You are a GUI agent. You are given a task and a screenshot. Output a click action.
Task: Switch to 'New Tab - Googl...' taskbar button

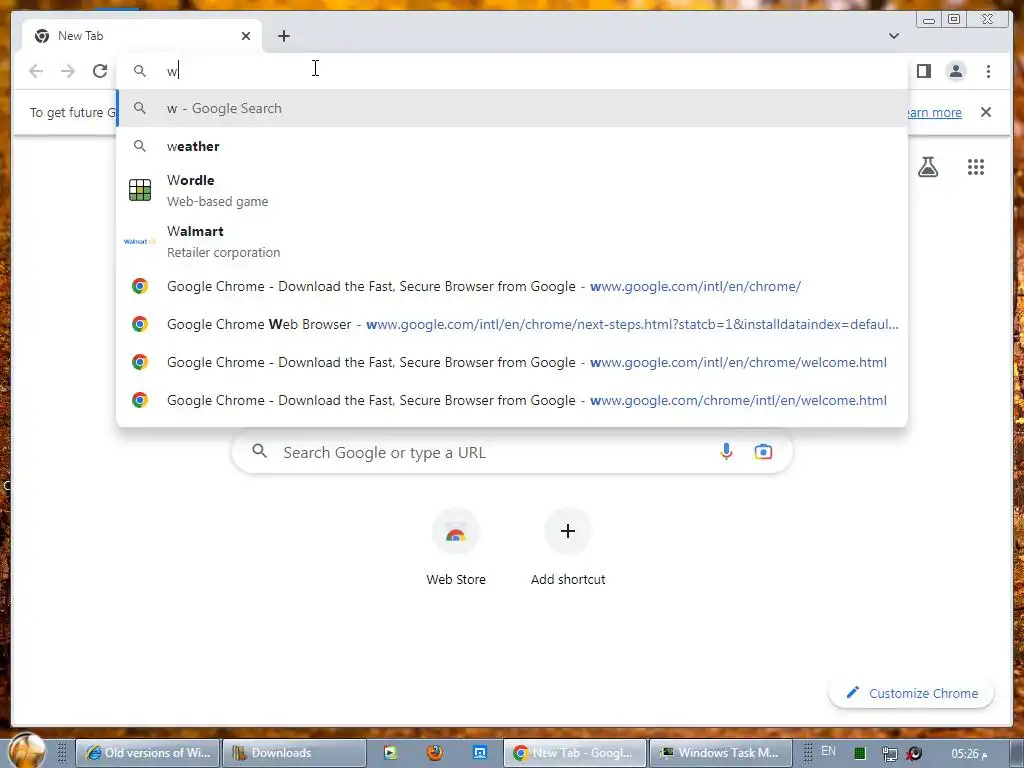coord(575,753)
